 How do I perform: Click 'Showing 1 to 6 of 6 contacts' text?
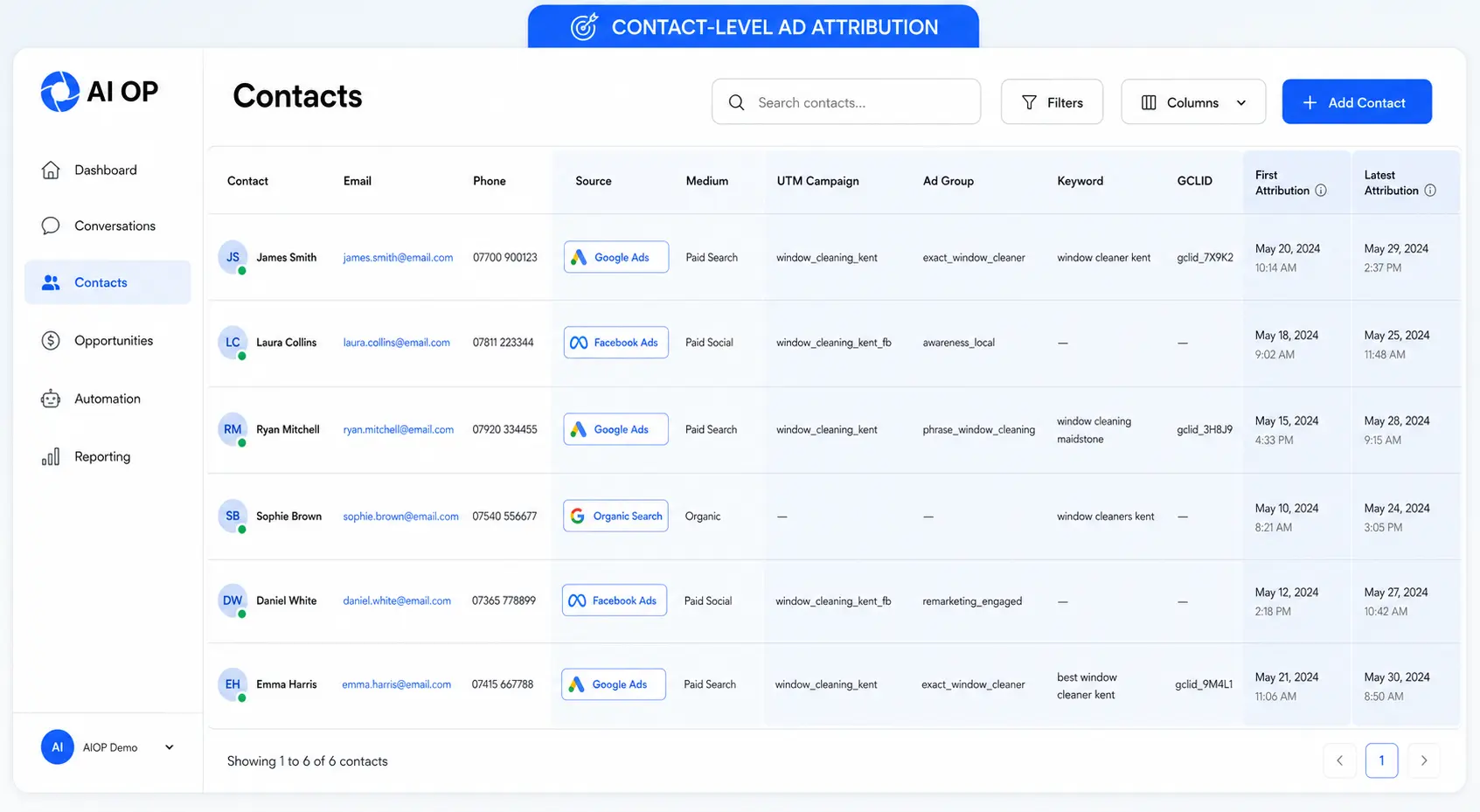308,761
